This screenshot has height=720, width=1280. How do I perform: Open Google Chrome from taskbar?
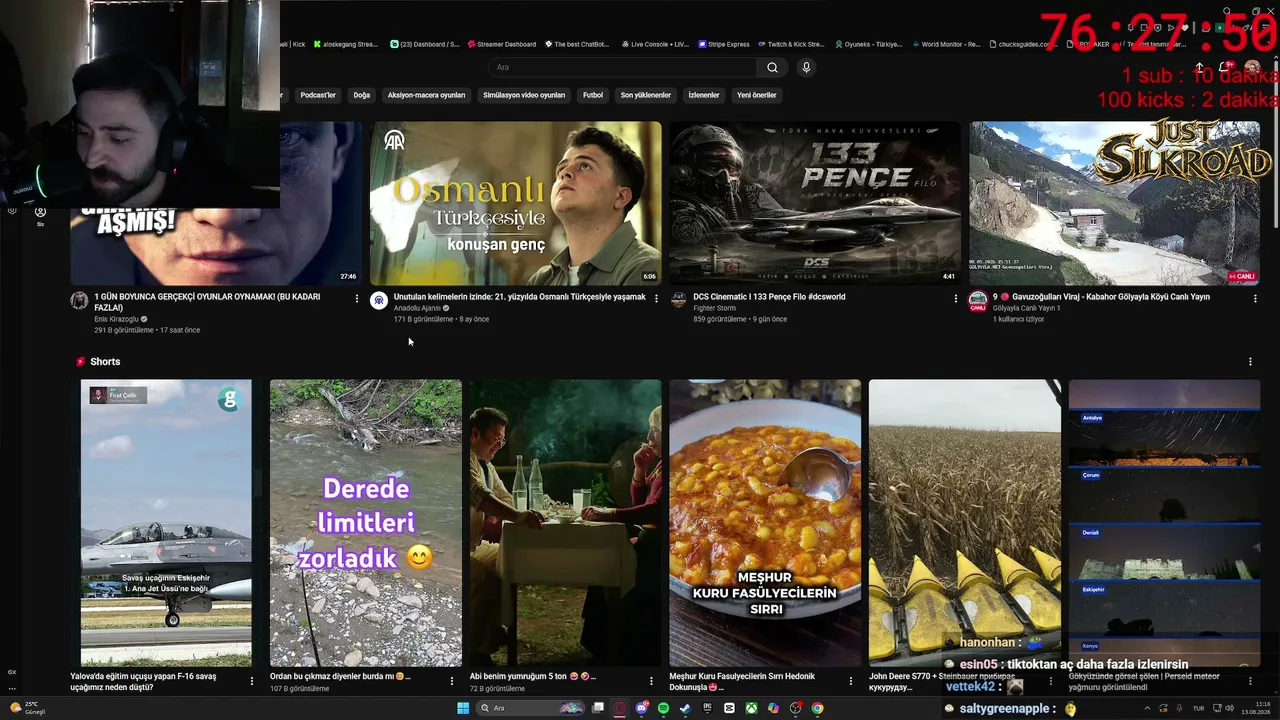(x=817, y=708)
